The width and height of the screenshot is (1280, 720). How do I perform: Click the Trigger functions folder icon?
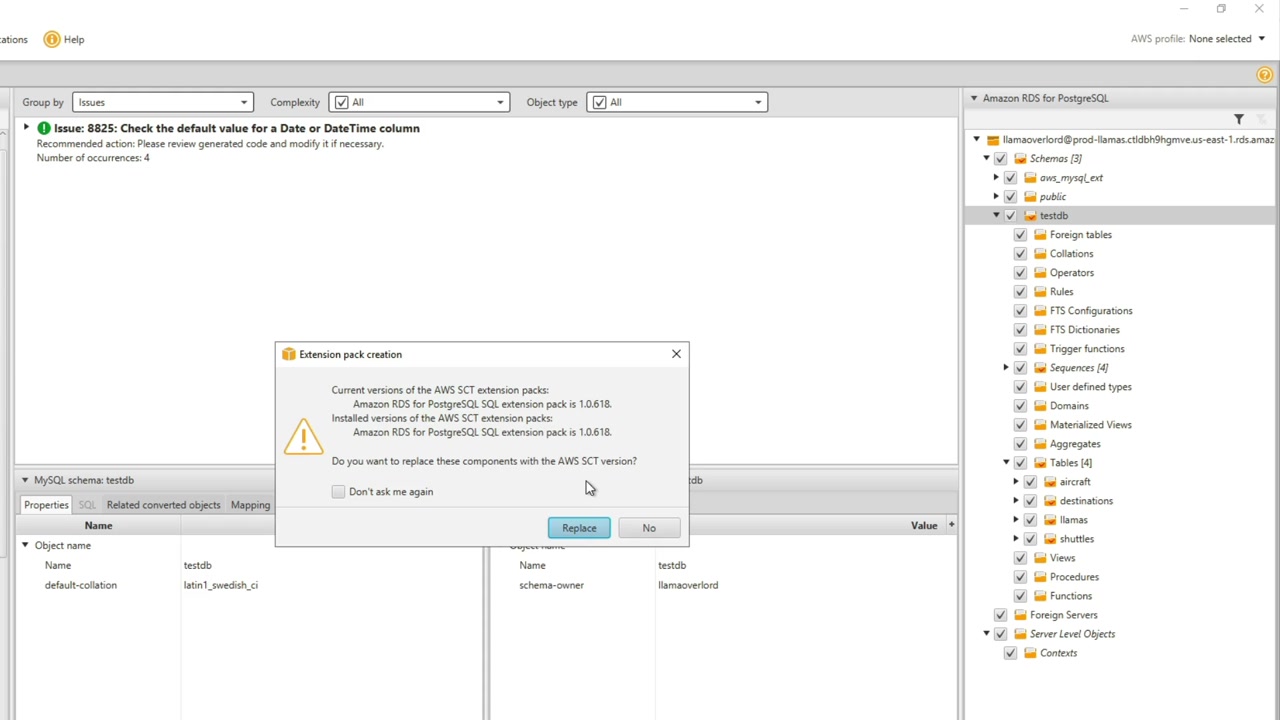tap(1040, 349)
